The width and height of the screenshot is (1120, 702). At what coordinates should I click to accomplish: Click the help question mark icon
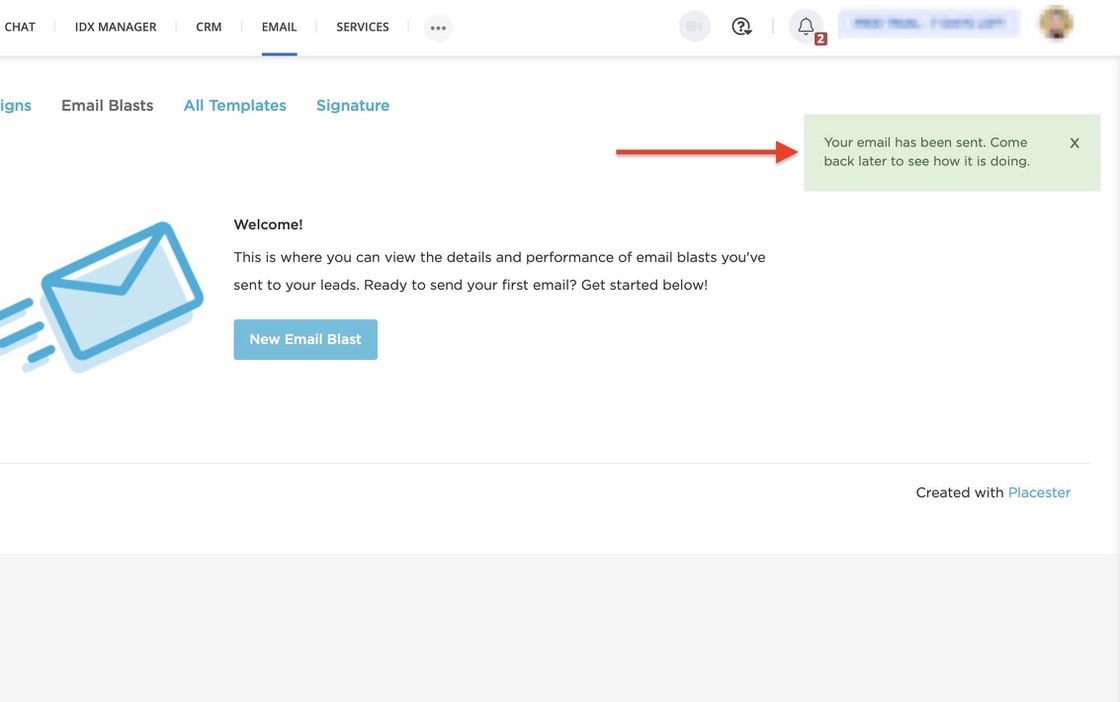741,27
